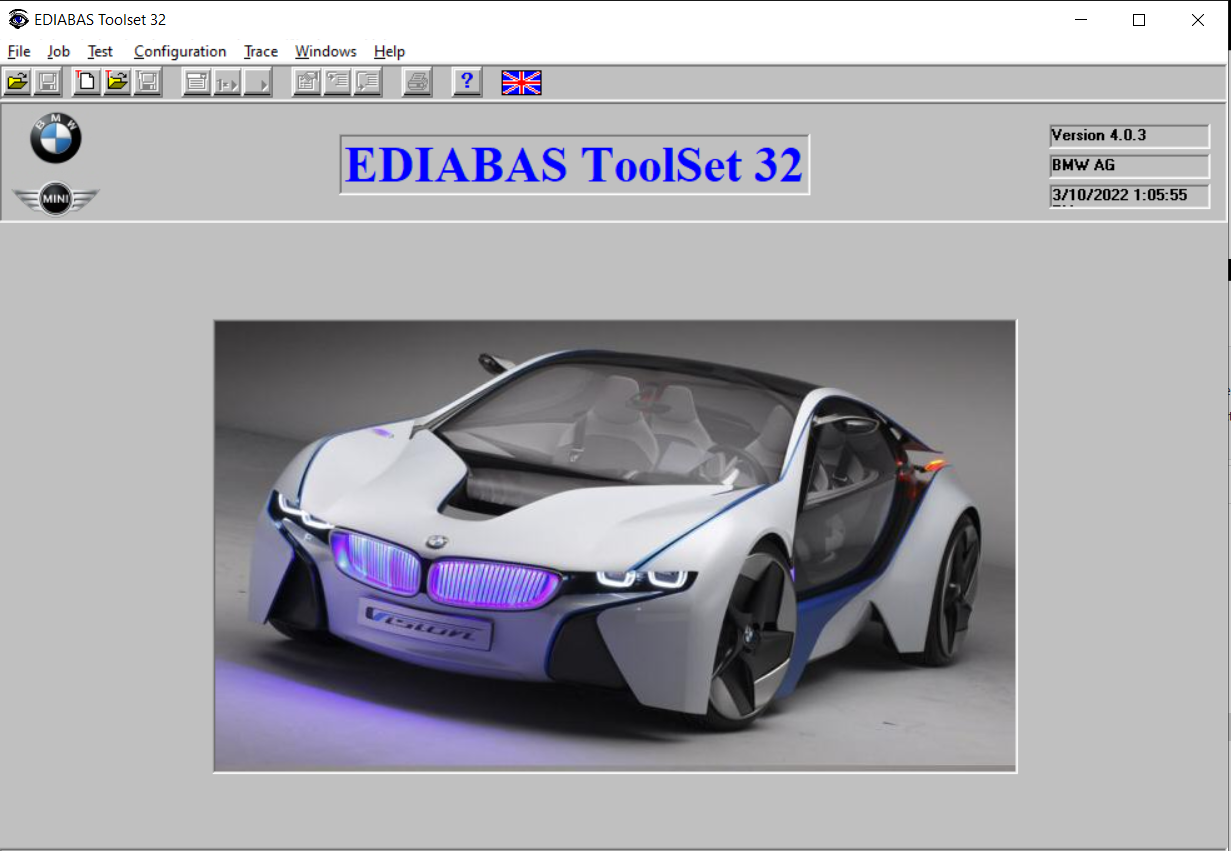This screenshot has height=851, width=1231.
Task: Minimize the EDIABAS Toolset window
Action: tap(1080, 20)
